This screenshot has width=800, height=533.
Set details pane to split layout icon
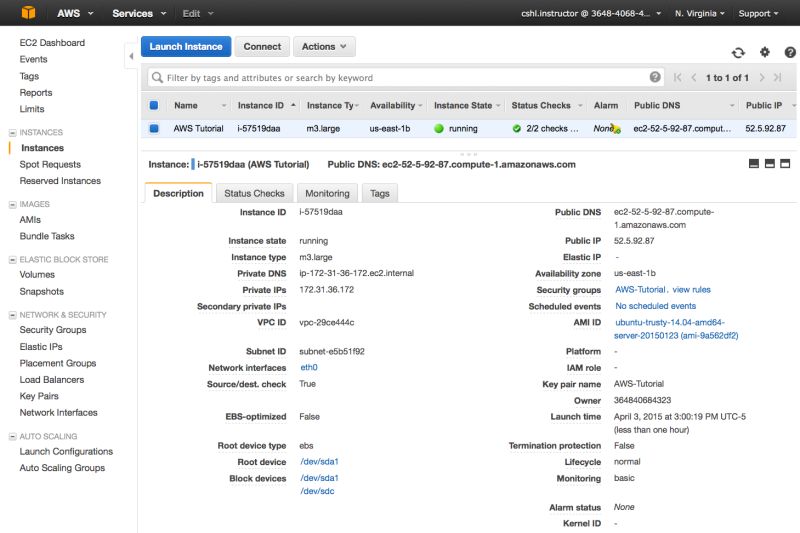point(769,164)
